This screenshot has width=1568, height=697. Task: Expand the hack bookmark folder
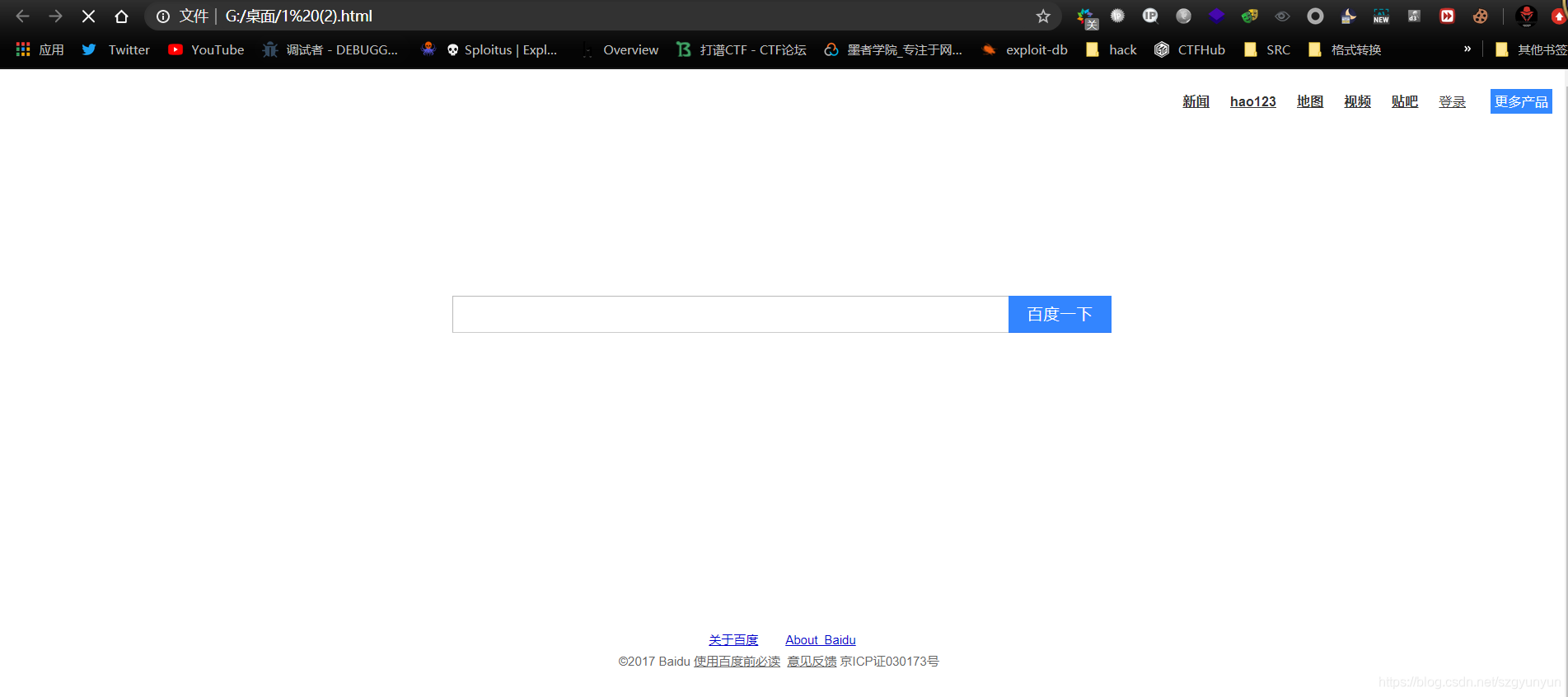coord(1111,49)
